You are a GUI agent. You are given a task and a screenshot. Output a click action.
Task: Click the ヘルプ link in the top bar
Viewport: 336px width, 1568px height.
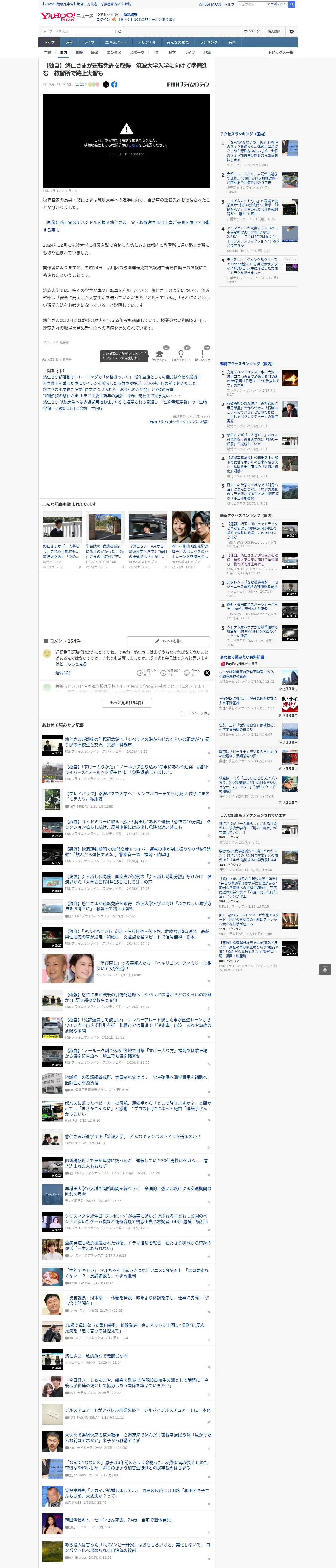229,4
